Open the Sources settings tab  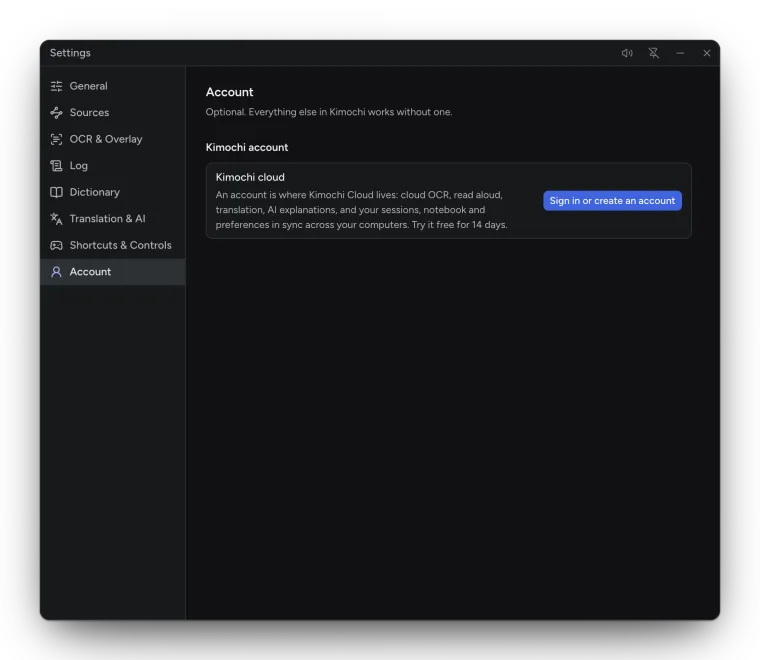pos(112,113)
